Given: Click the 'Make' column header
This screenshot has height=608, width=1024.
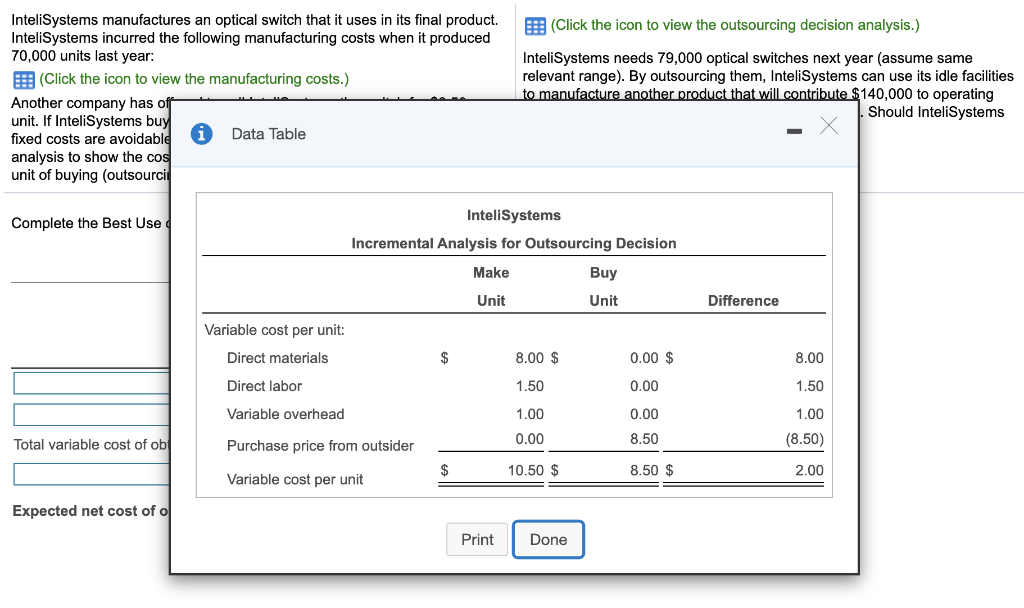Looking at the screenshot, I should point(491,272).
